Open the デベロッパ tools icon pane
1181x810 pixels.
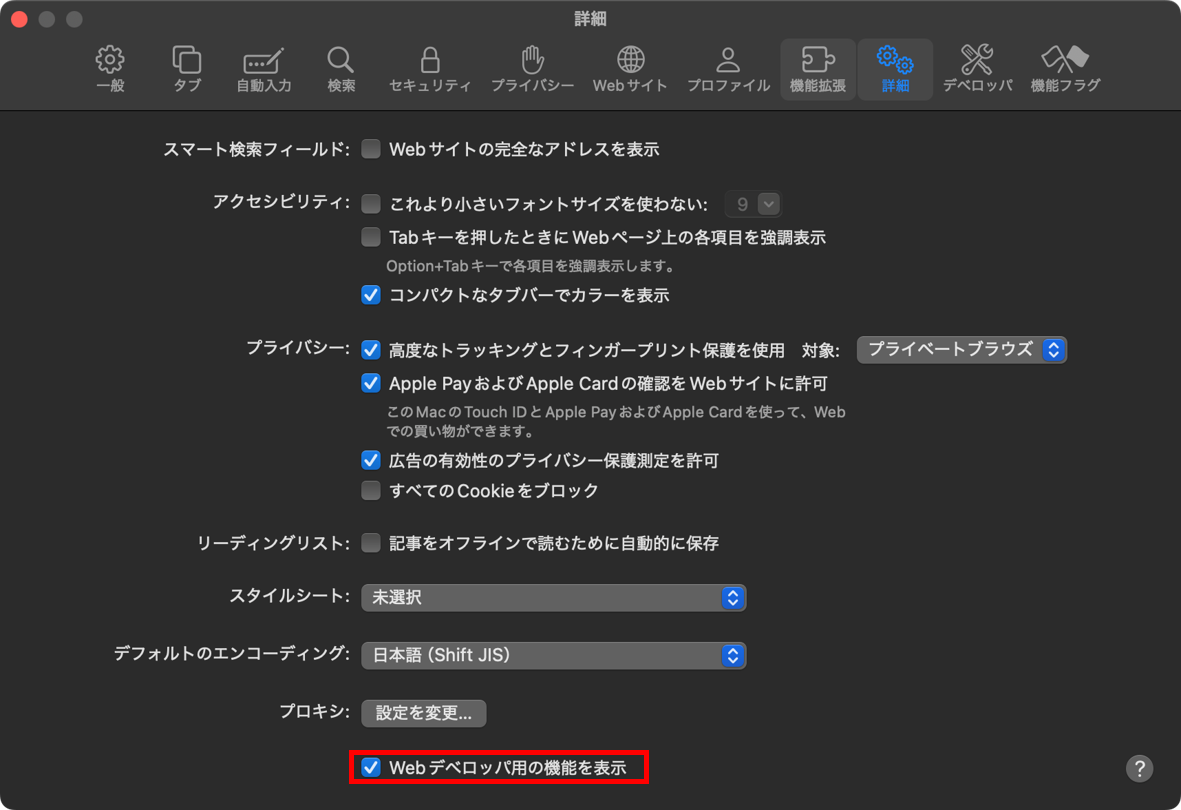click(978, 69)
